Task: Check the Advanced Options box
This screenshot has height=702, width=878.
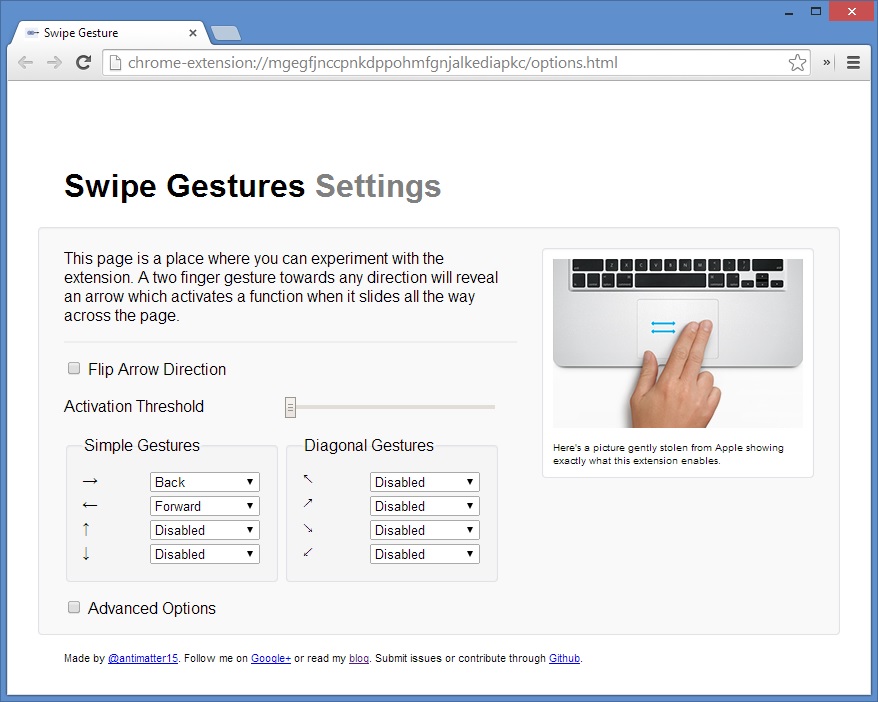Action: [x=73, y=607]
